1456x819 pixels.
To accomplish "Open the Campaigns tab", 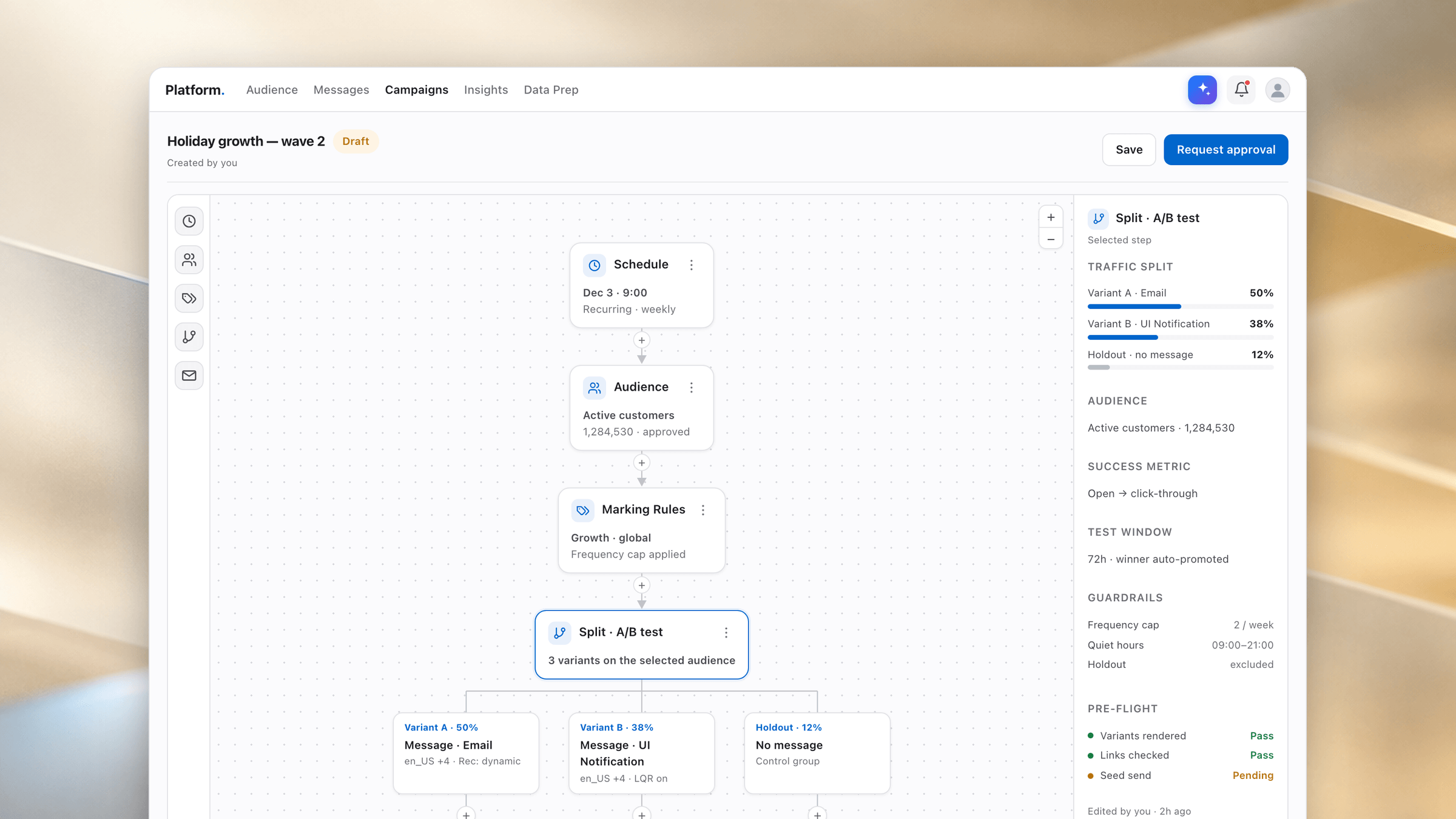I will click(x=417, y=90).
